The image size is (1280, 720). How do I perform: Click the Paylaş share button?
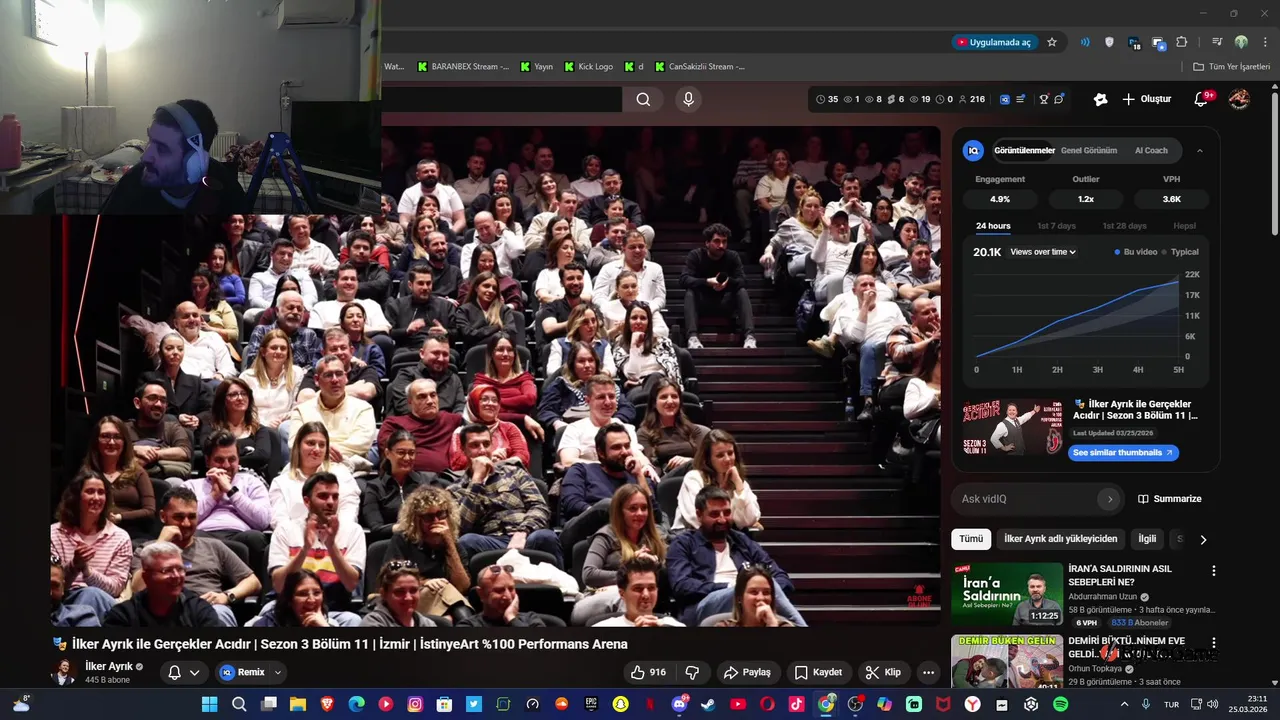click(747, 672)
